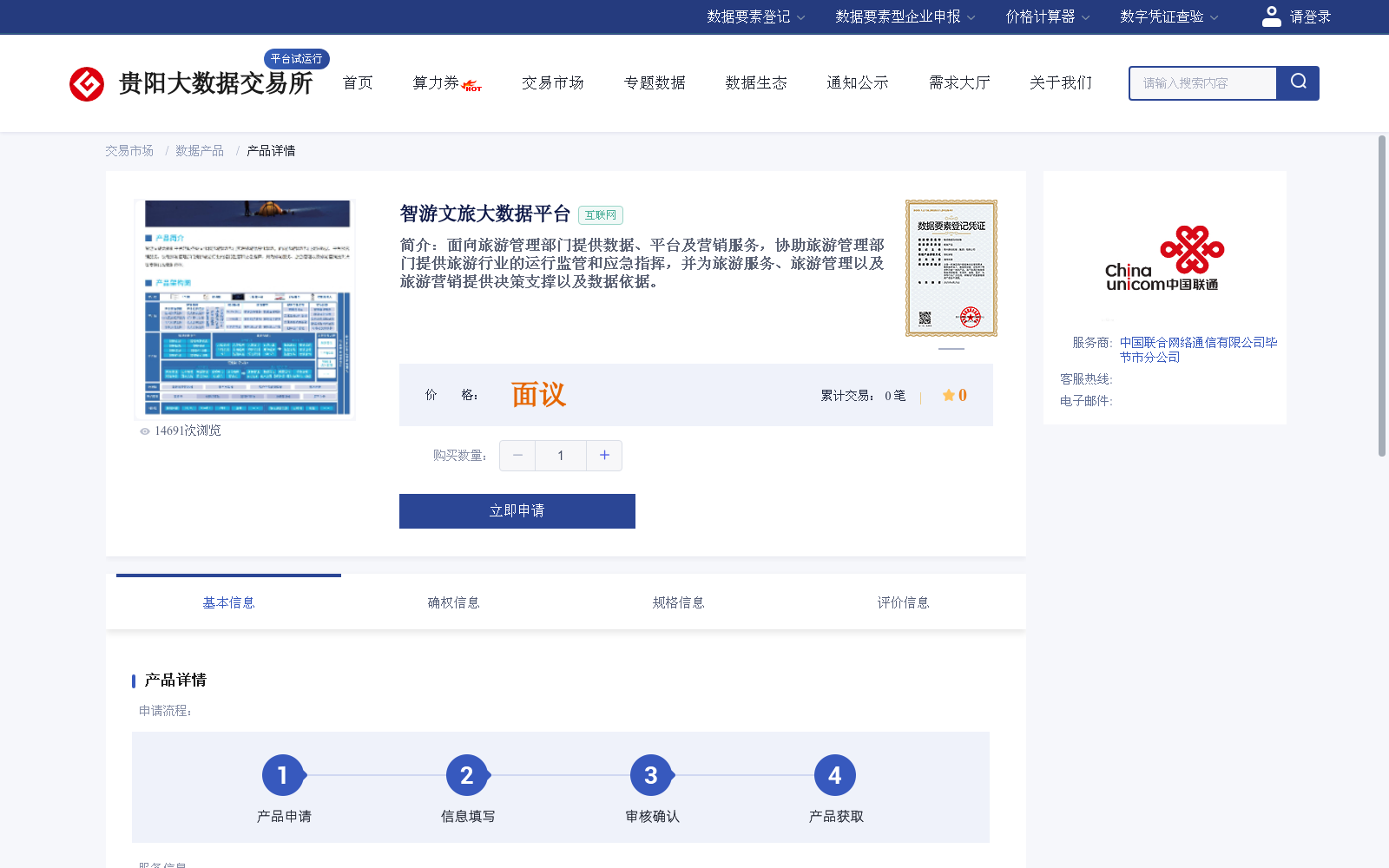Click the 立即申请 button
This screenshot has width=1389, height=868.
tap(517, 511)
